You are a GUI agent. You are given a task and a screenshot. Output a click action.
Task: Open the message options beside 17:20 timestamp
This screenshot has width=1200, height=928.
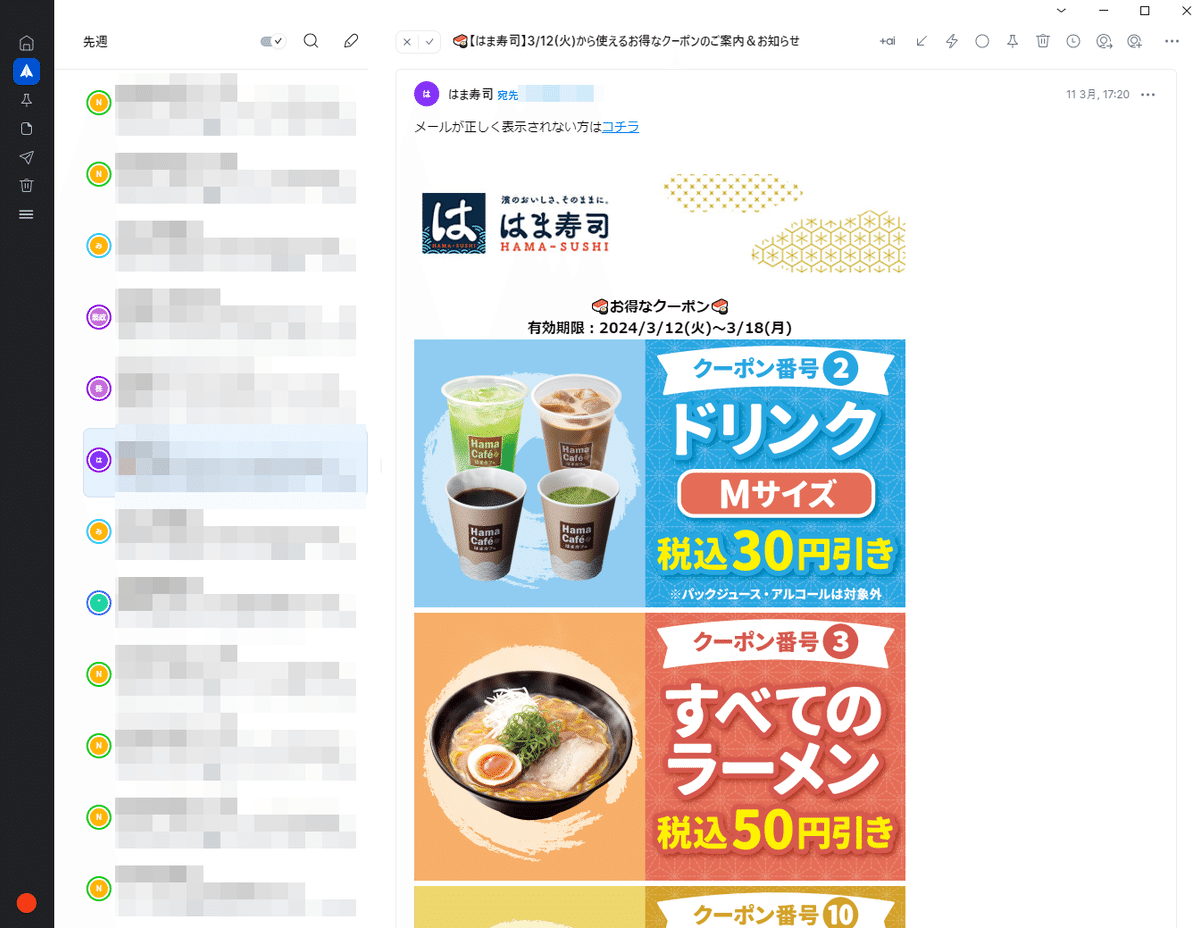[1148, 94]
